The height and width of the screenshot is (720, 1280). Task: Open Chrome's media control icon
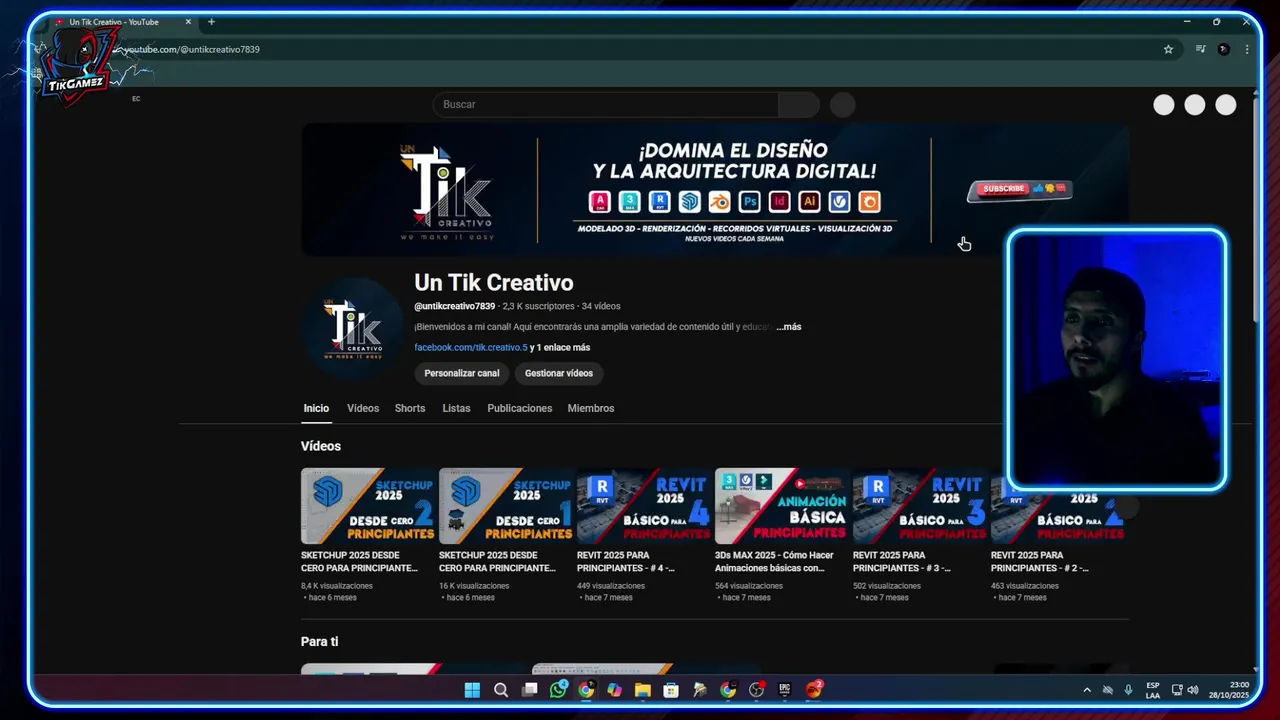click(1200, 49)
